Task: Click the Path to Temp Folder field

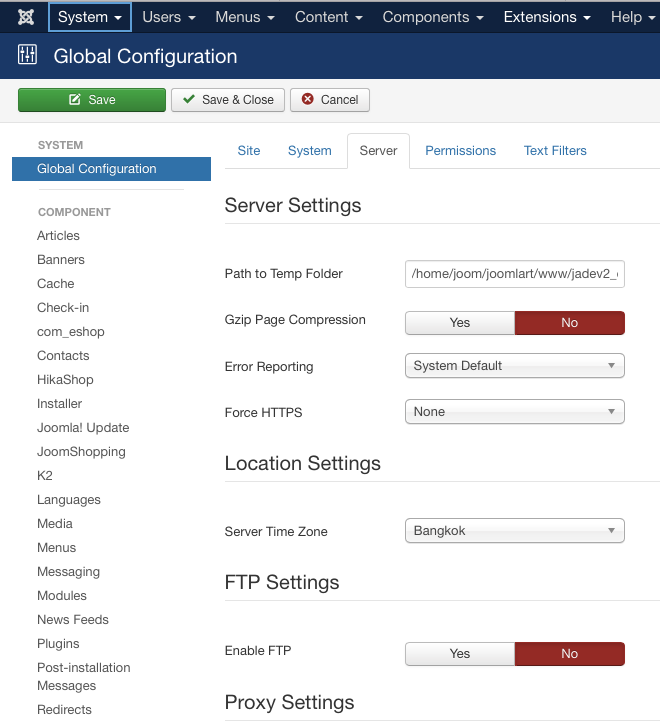Action: (x=514, y=274)
